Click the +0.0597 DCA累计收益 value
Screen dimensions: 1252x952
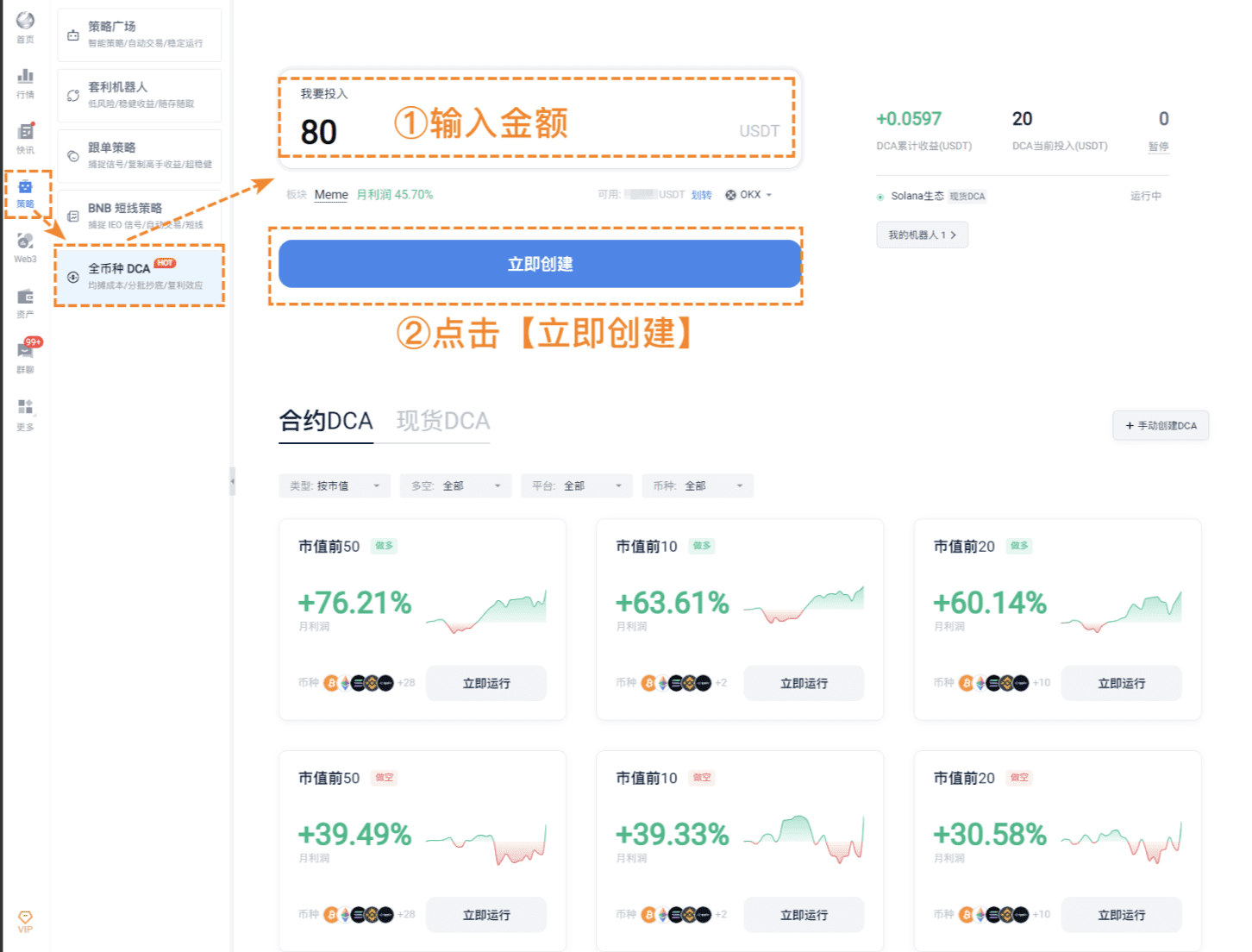coord(909,119)
